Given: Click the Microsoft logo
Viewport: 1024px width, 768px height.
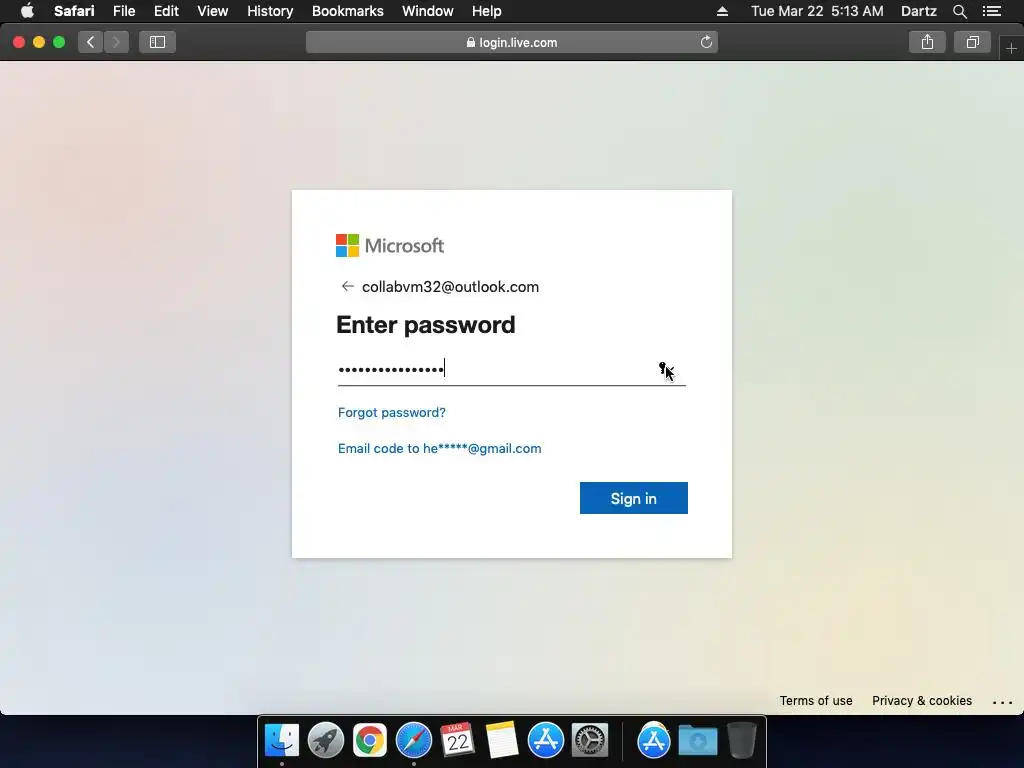Looking at the screenshot, I should pyautogui.click(x=390, y=246).
